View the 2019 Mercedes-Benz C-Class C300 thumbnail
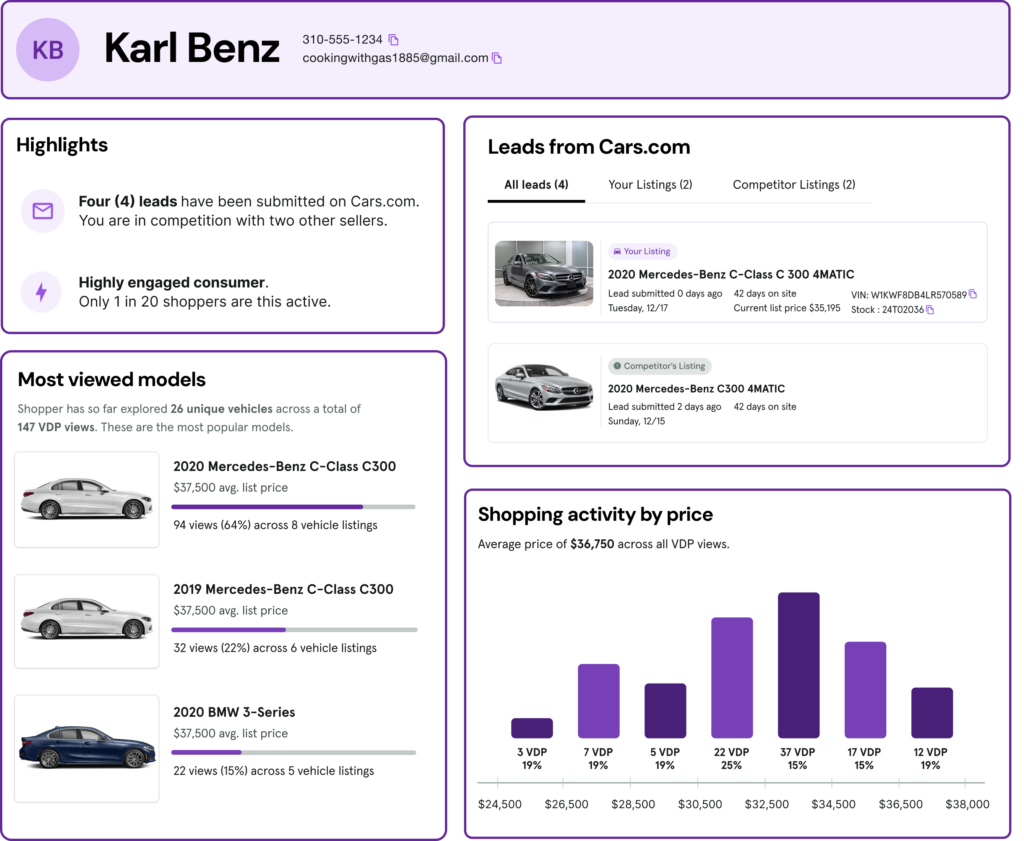The height and width of the screenshot is (841, 1024). [x=87, y=622]
